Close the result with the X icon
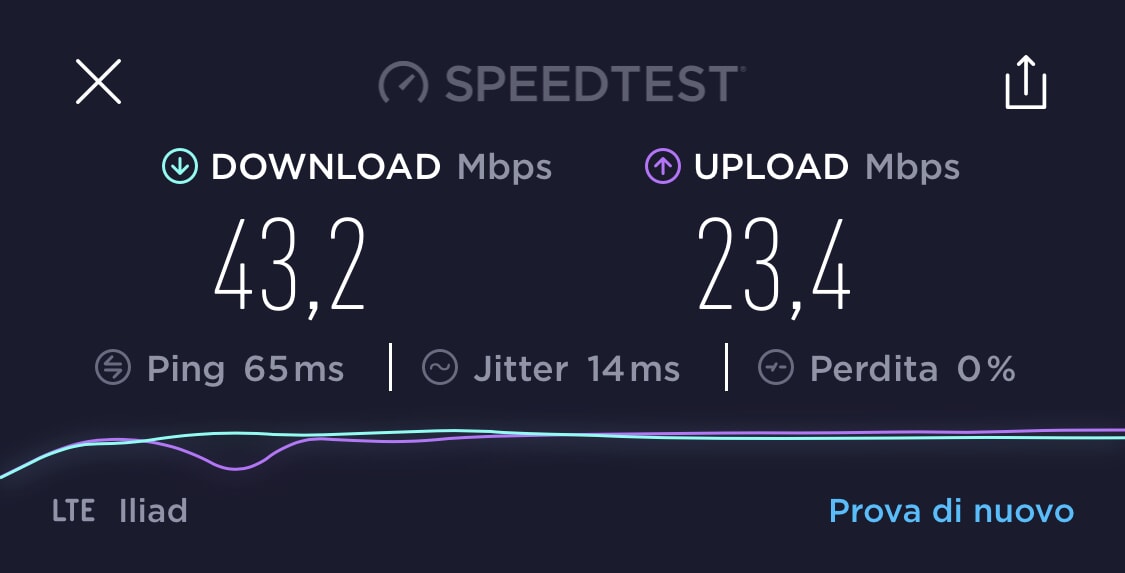This screenshot has height=573, width=1125. 98,81
